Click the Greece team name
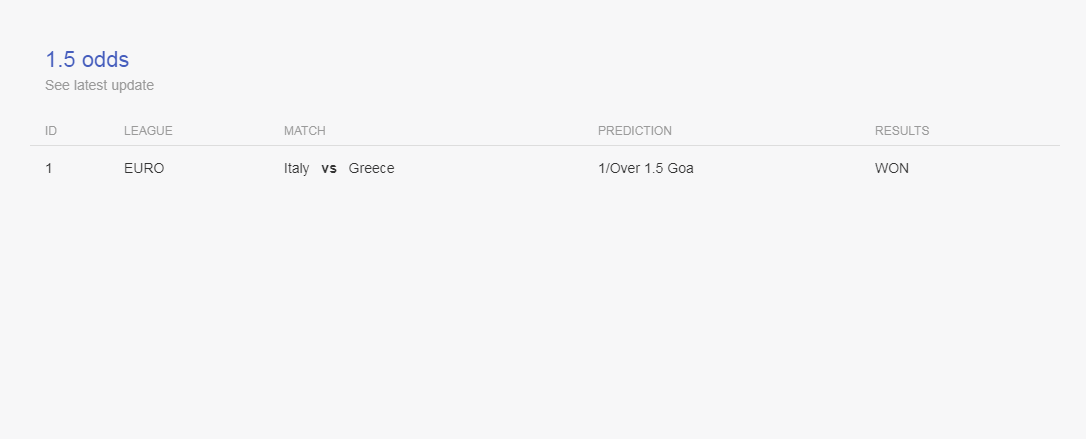 point(371,168)
